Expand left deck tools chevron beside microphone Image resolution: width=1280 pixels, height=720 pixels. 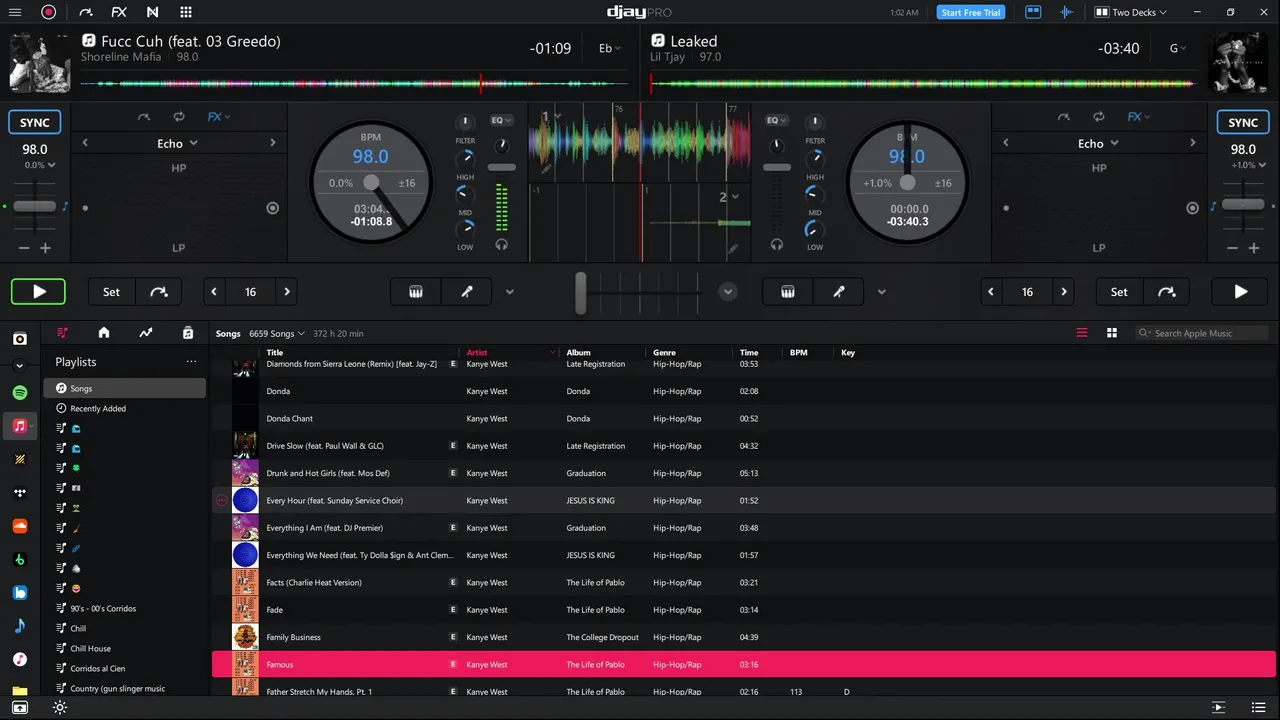[x=509, y=292]
